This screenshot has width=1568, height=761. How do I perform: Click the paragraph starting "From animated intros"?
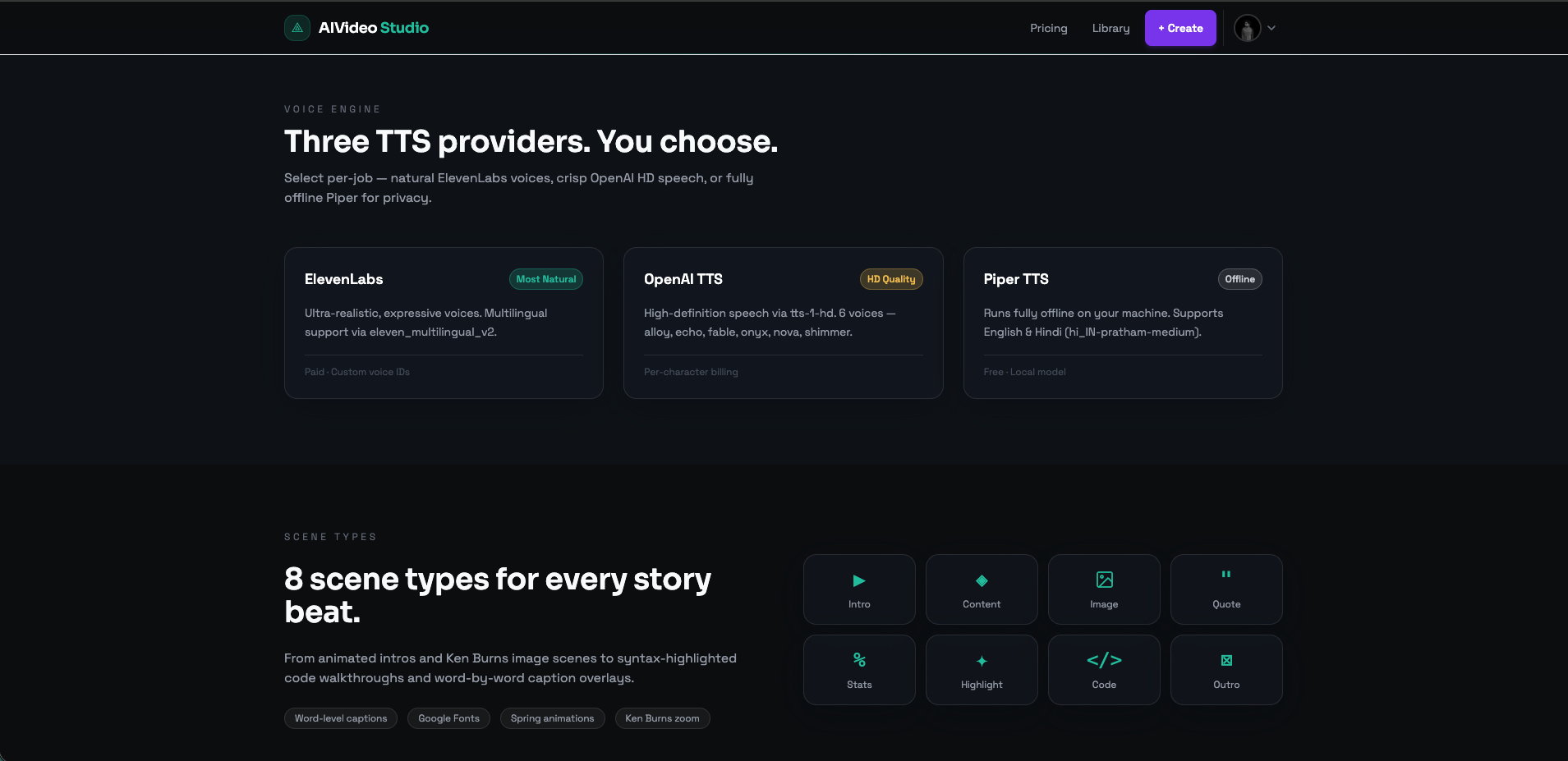510,668
